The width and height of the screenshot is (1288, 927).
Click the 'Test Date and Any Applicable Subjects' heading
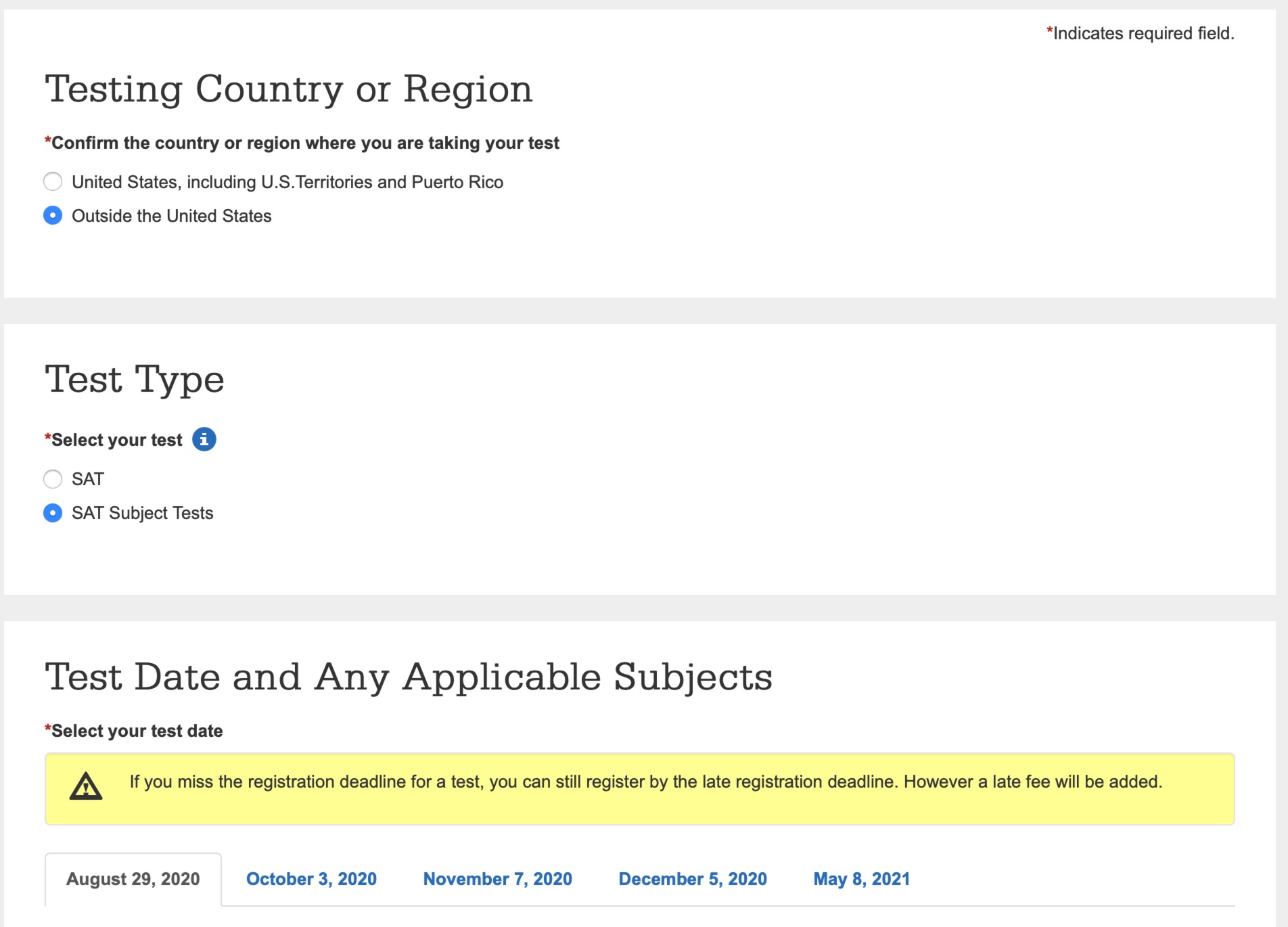coord(409,677)
